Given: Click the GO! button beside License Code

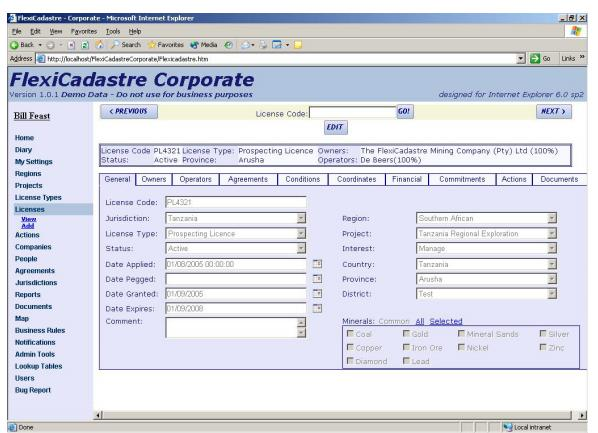Looking at the screenshot, I should [x=405, y=111].
